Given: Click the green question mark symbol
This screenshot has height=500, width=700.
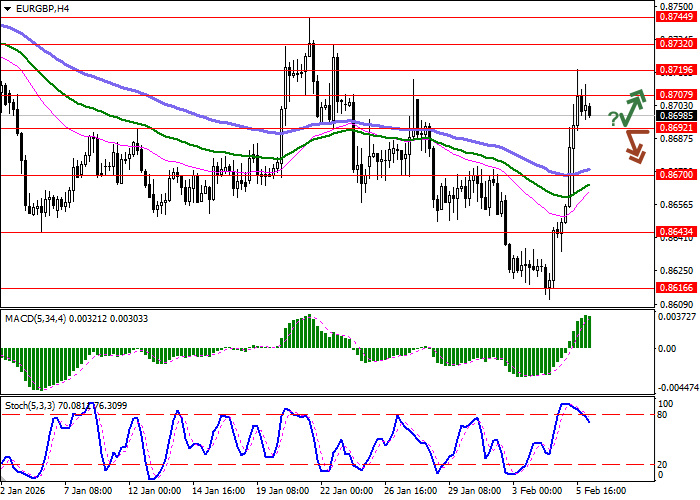Looking at the screenshot, I should pos(613,119).
